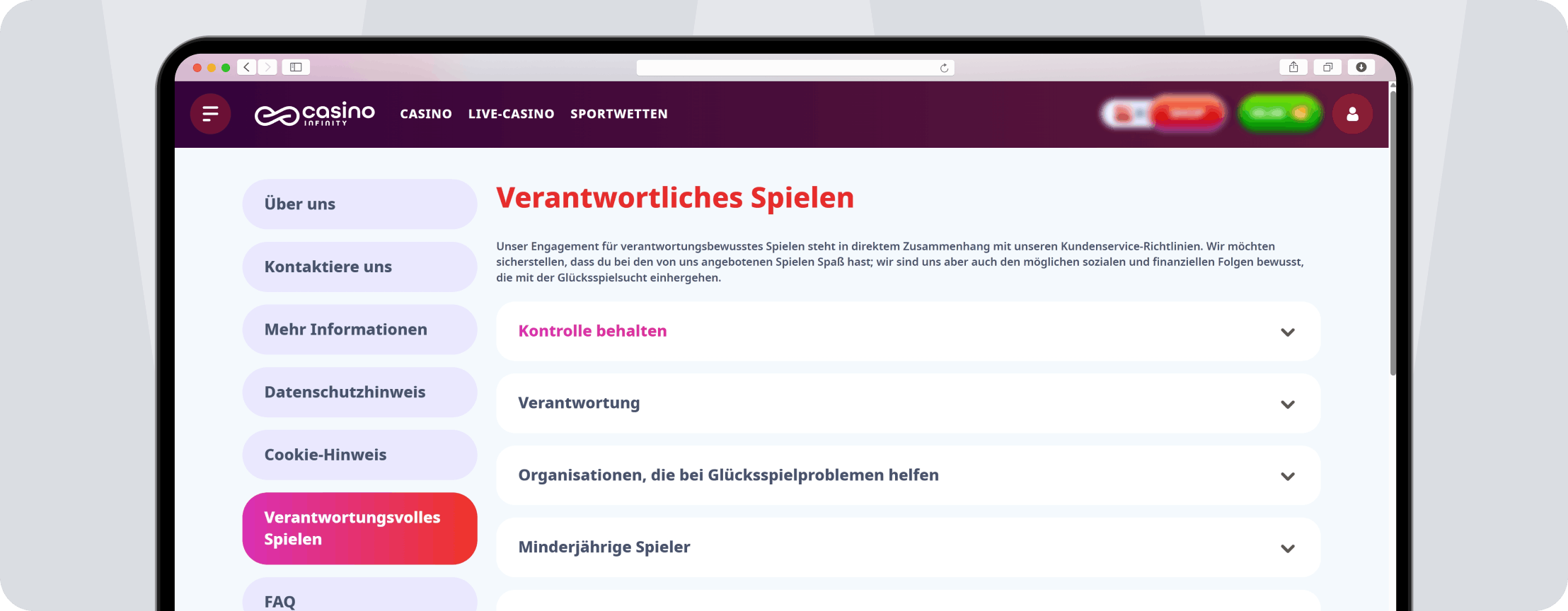1568x611 pixels.
Task: Select the Datenschutzhinweis sidebar tab
Action: tap(359, 392)
